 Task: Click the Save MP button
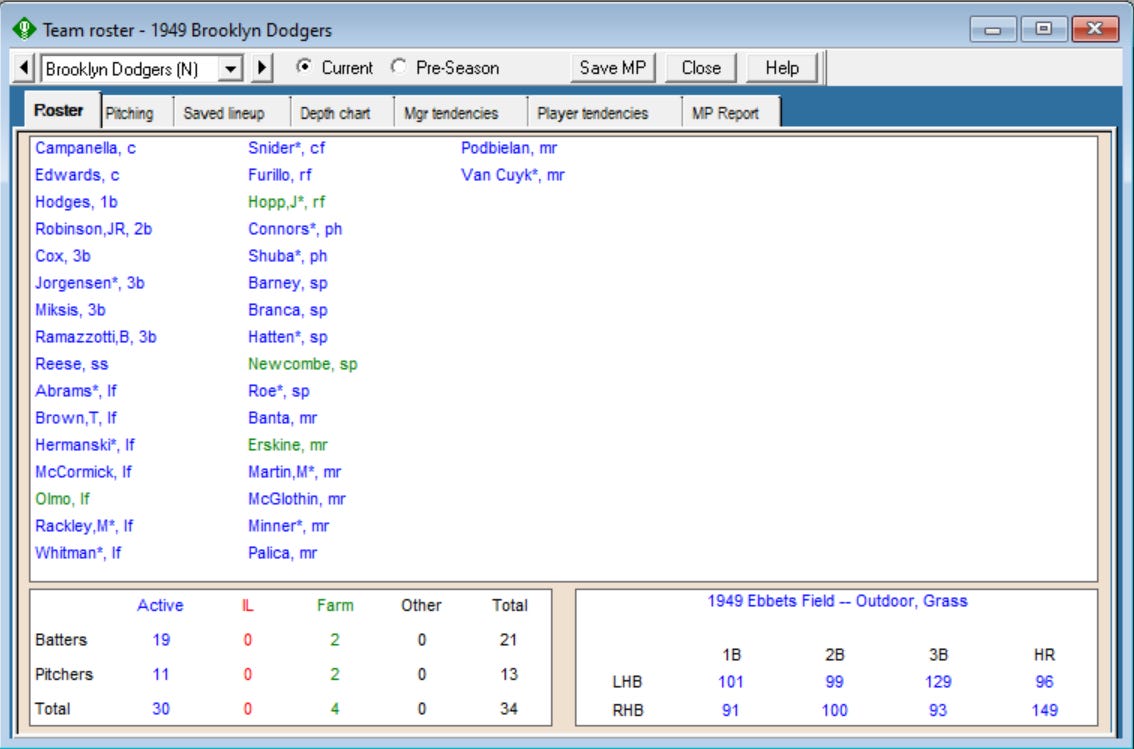[613, 68]
